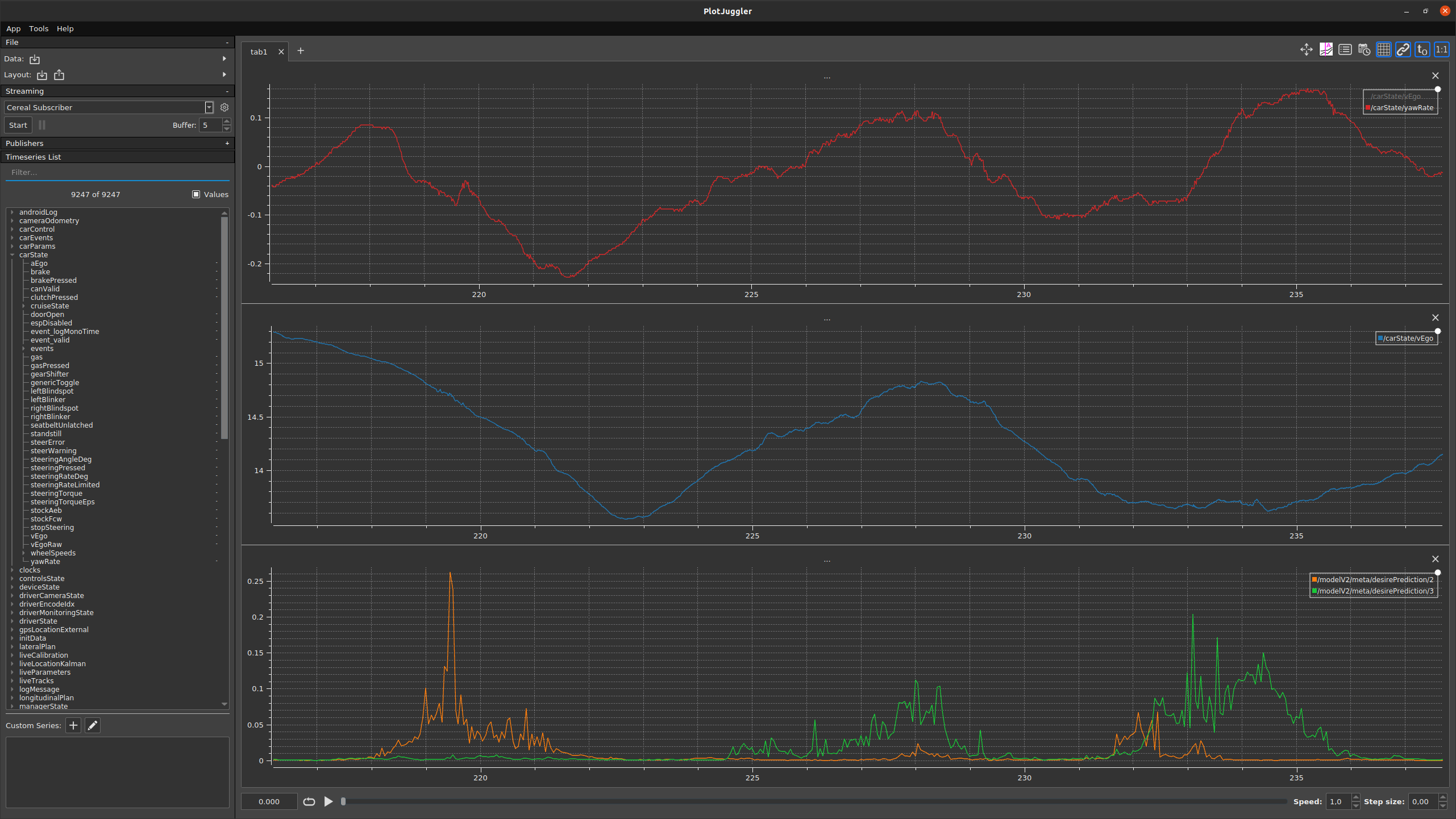Screen dimensions: 1456x819
Task: Activate the curve tracker tool icon
Action: [x=1325, y=49]
